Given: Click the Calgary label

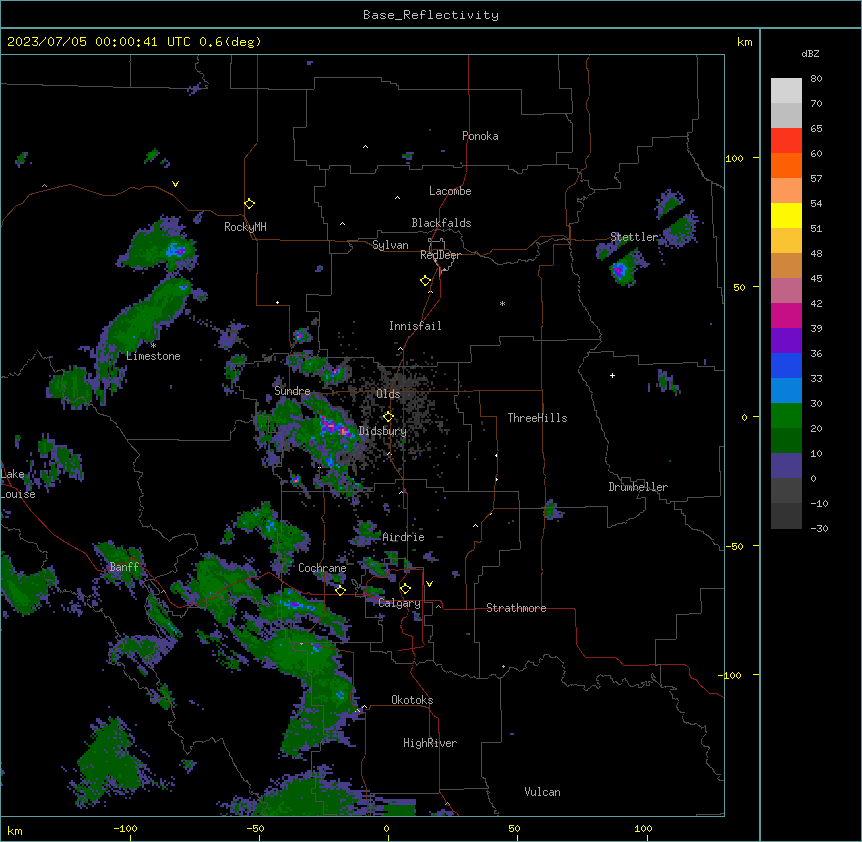Looking at the screenshot, I should (399, 603).
